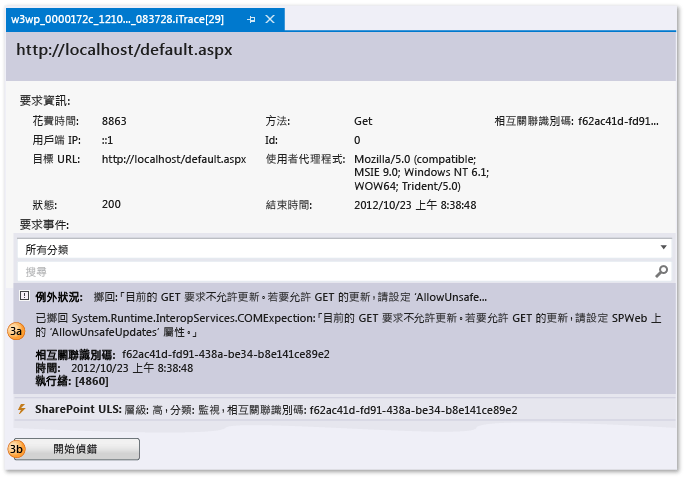Viewport: 685px width, 477px height.
Task: Click the COMException message text
Action: pos(348,325)
